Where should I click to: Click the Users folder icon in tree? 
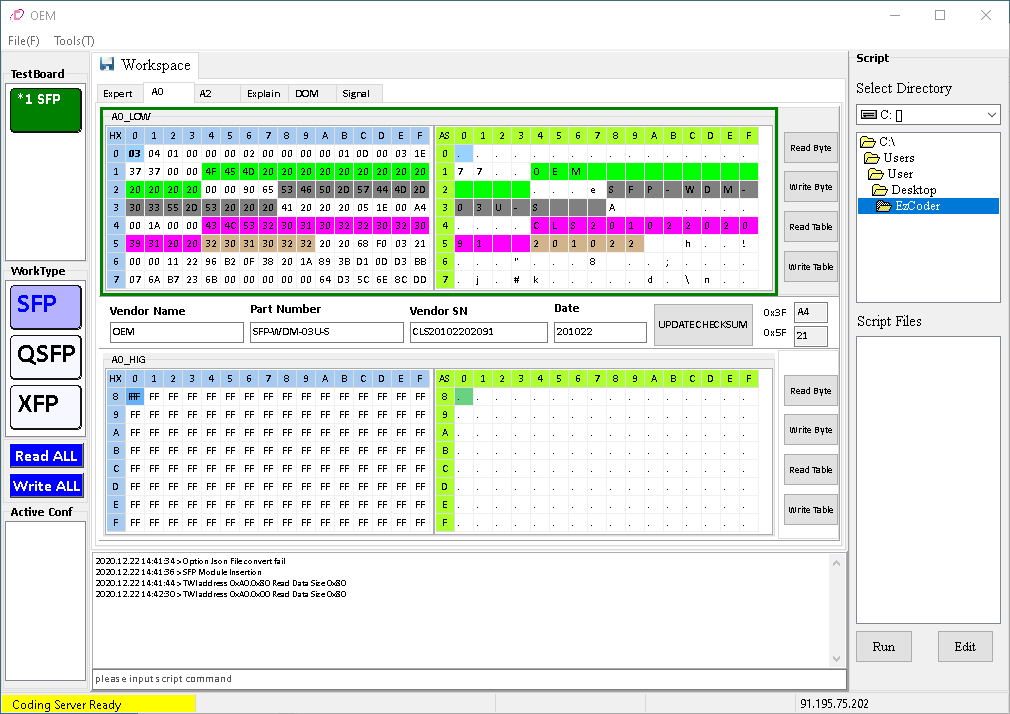[872, 158]
